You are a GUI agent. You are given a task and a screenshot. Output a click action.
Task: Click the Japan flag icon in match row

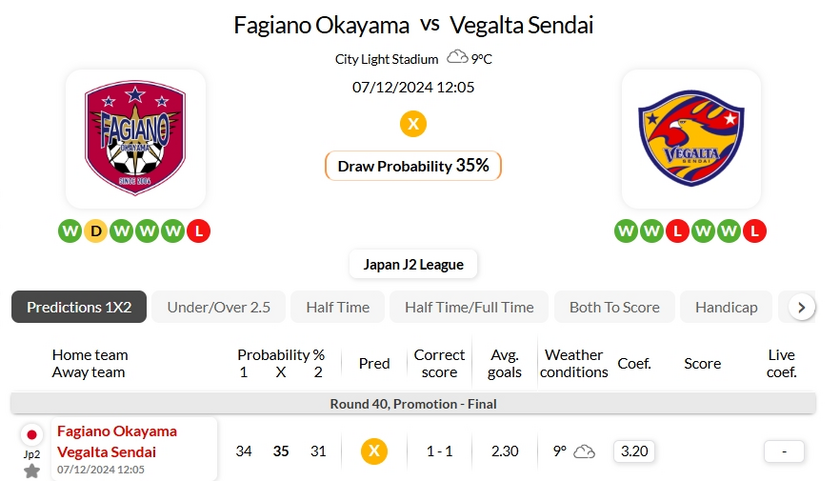click(32, 435)
